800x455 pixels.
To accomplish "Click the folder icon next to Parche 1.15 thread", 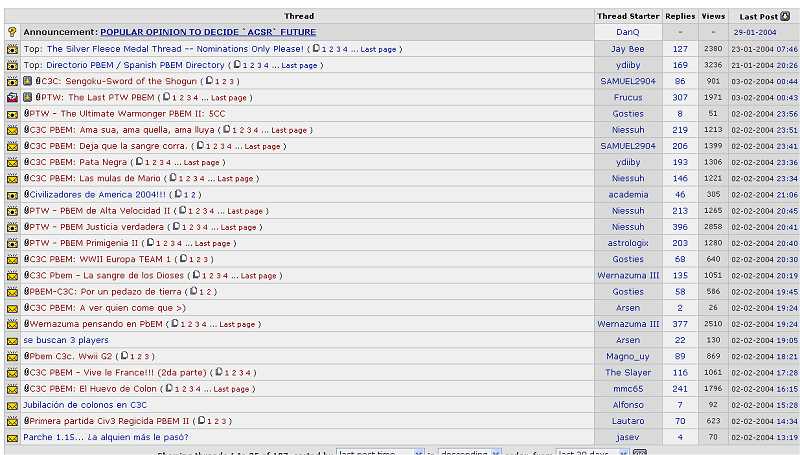I will tap(12, 437).
